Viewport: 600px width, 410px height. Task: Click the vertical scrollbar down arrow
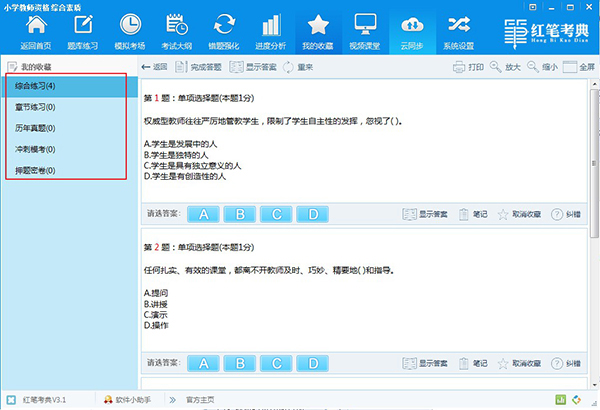594,385
